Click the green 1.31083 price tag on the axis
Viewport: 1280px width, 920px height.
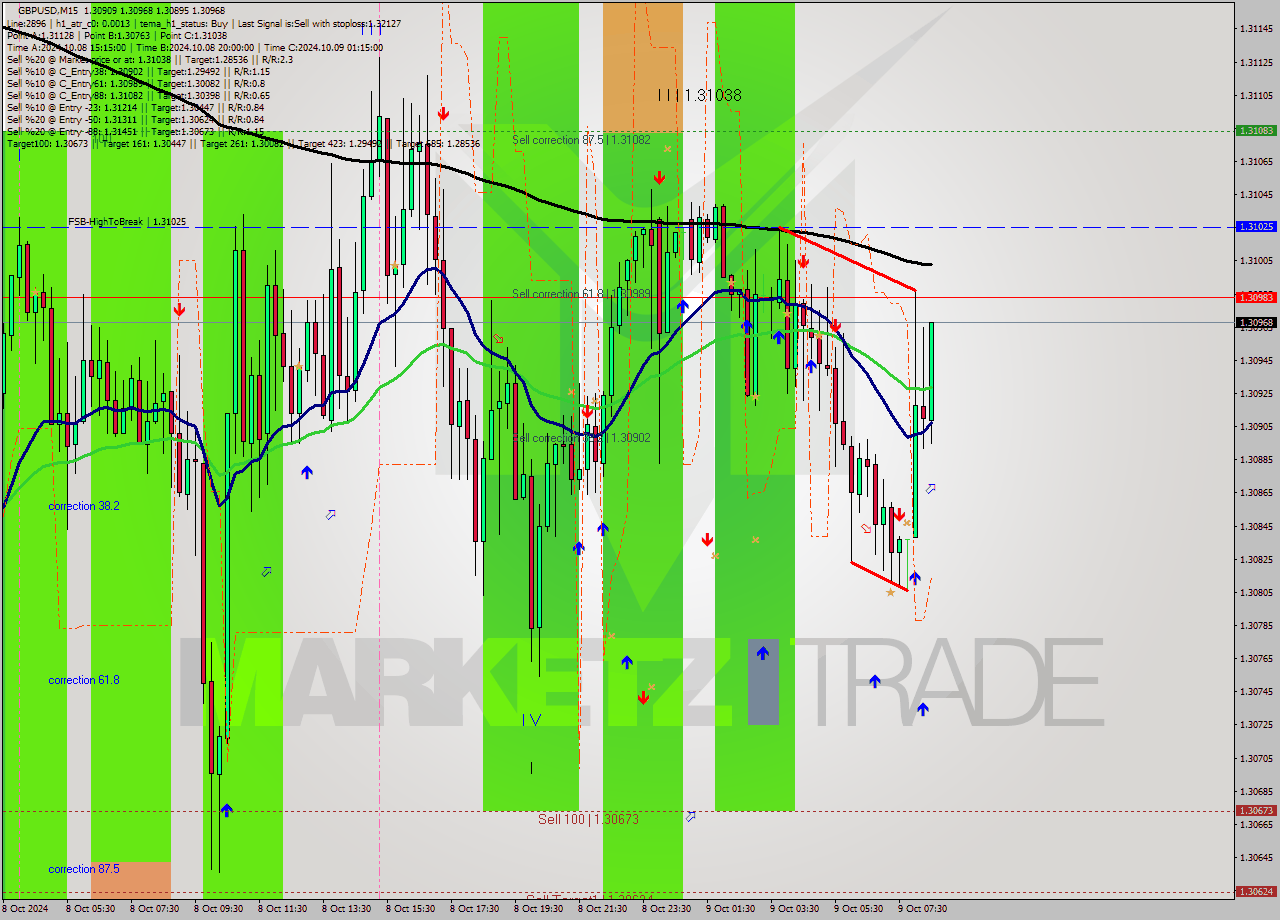coord(1256,131)
